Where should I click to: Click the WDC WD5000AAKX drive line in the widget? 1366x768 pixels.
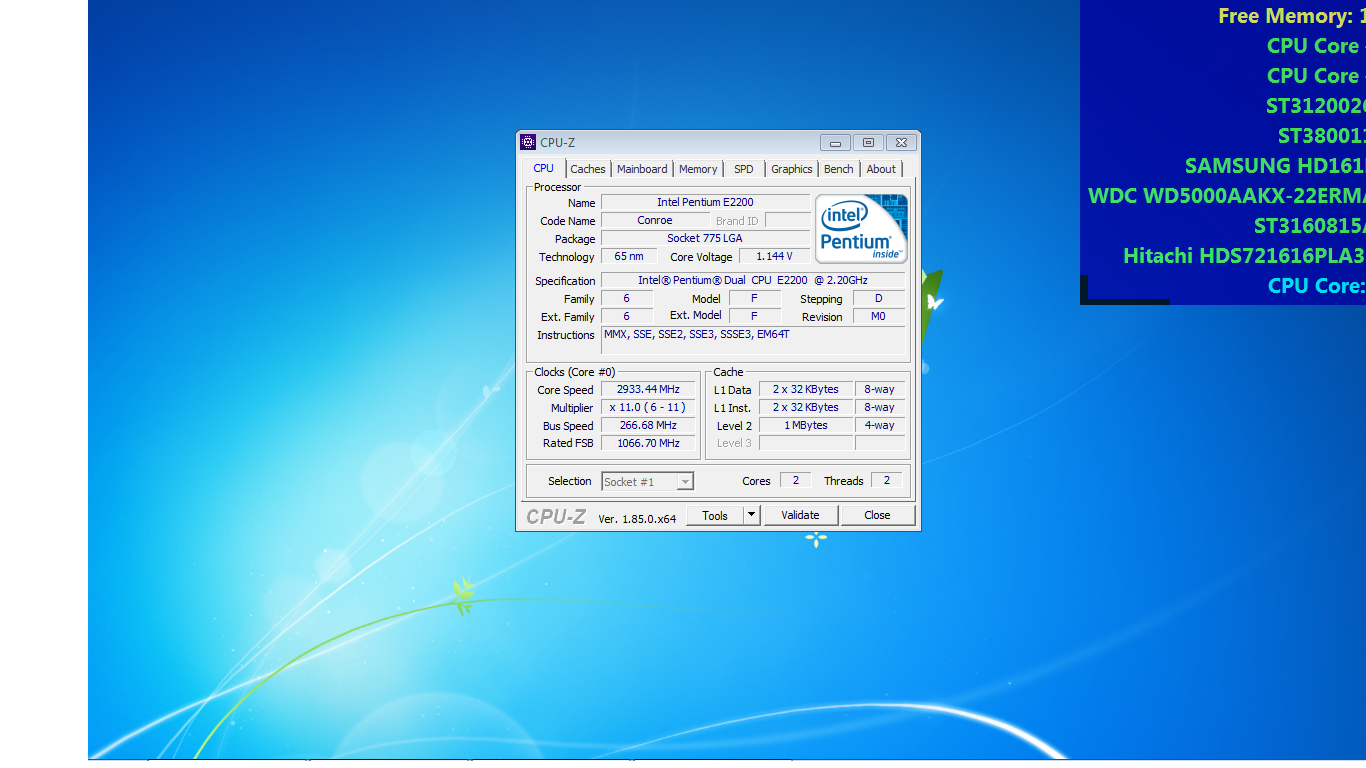click(1227, 196)
